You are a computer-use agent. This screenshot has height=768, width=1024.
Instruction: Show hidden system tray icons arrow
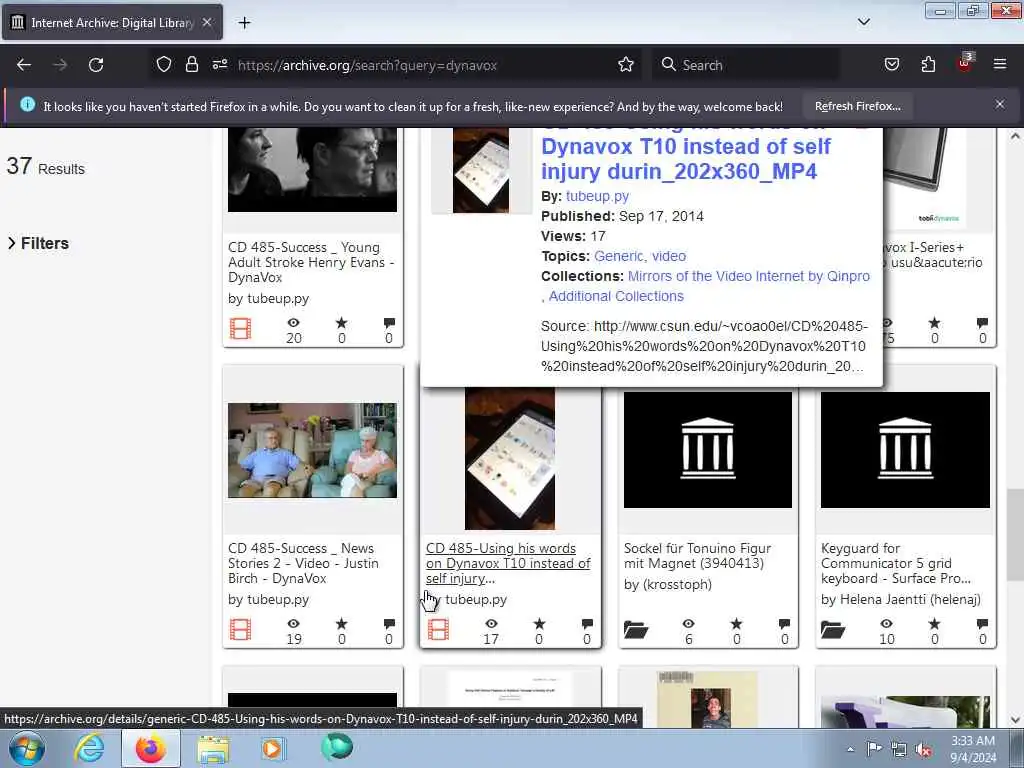point(850,749)
